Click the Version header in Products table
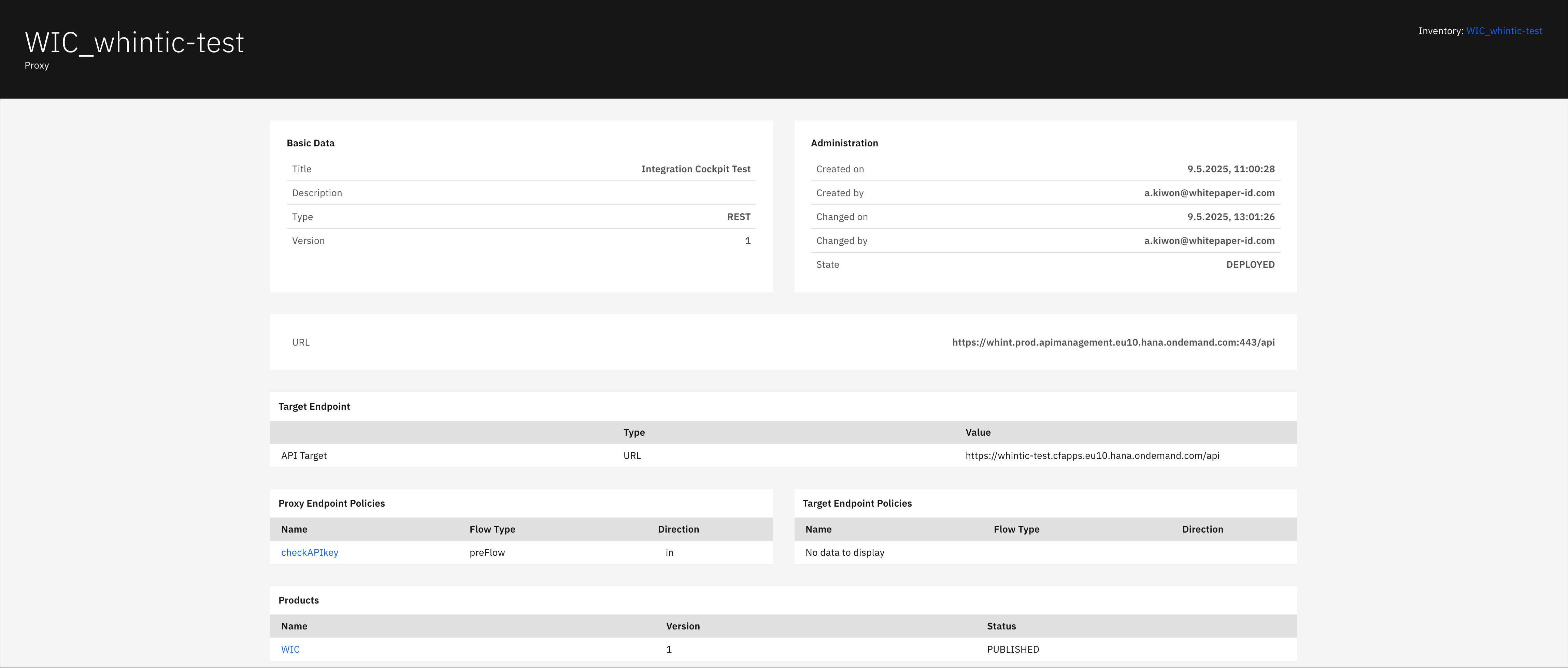 [682, 626]
